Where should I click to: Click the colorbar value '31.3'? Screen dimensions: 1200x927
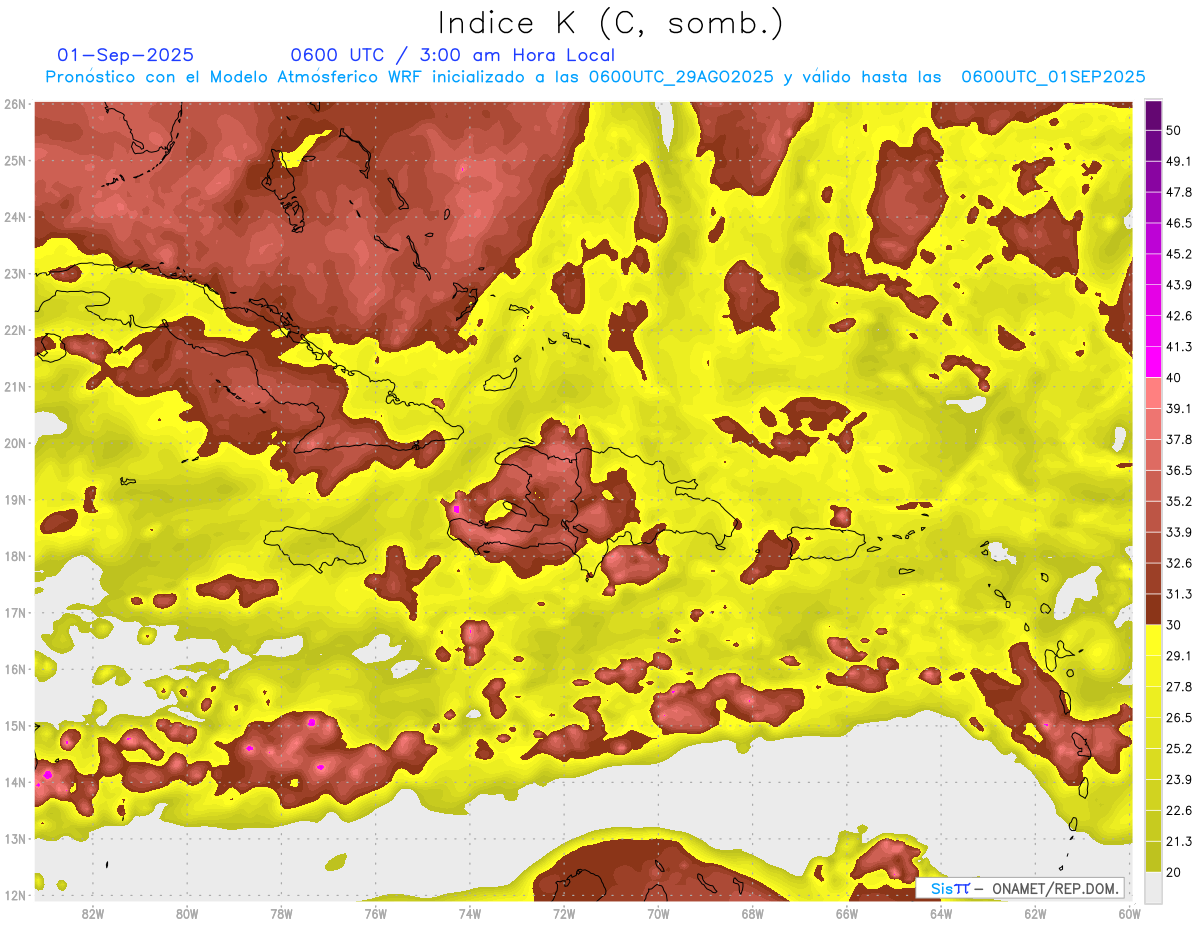[x=1178, y=594]
